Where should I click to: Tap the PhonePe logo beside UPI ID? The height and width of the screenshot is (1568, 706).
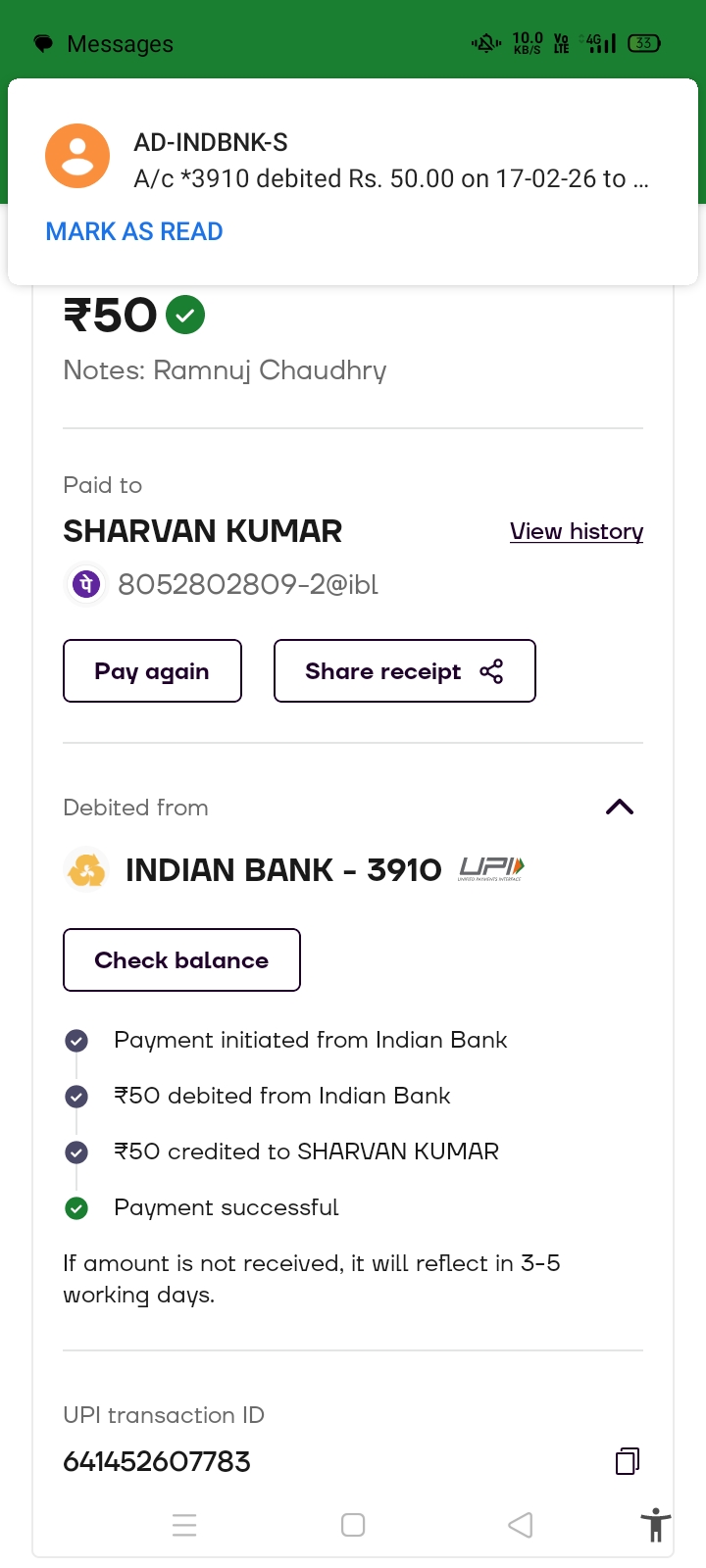pyautogui.click(x=86, y=585)
